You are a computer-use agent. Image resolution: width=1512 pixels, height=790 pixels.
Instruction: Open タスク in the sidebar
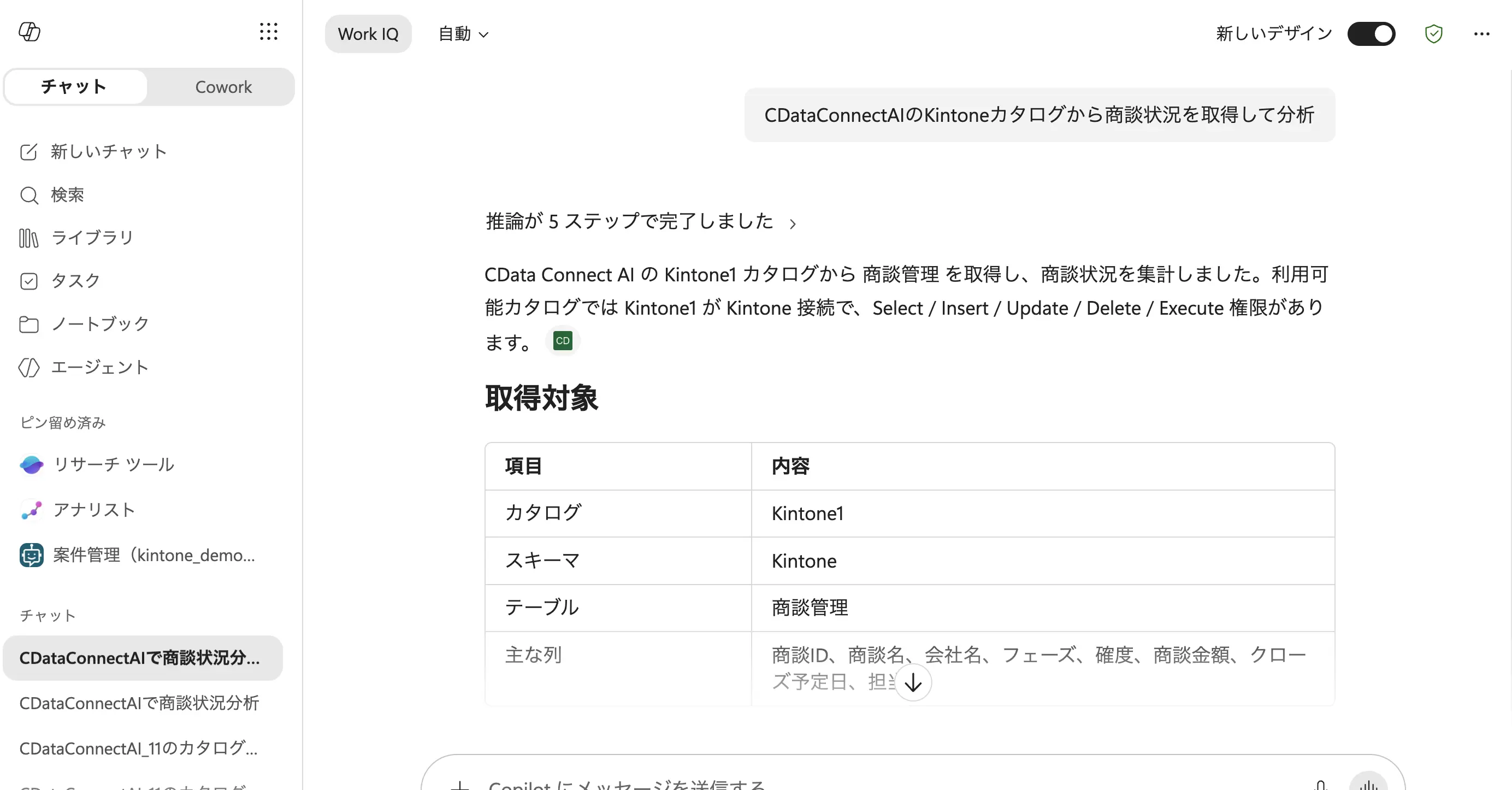(76, 281)
